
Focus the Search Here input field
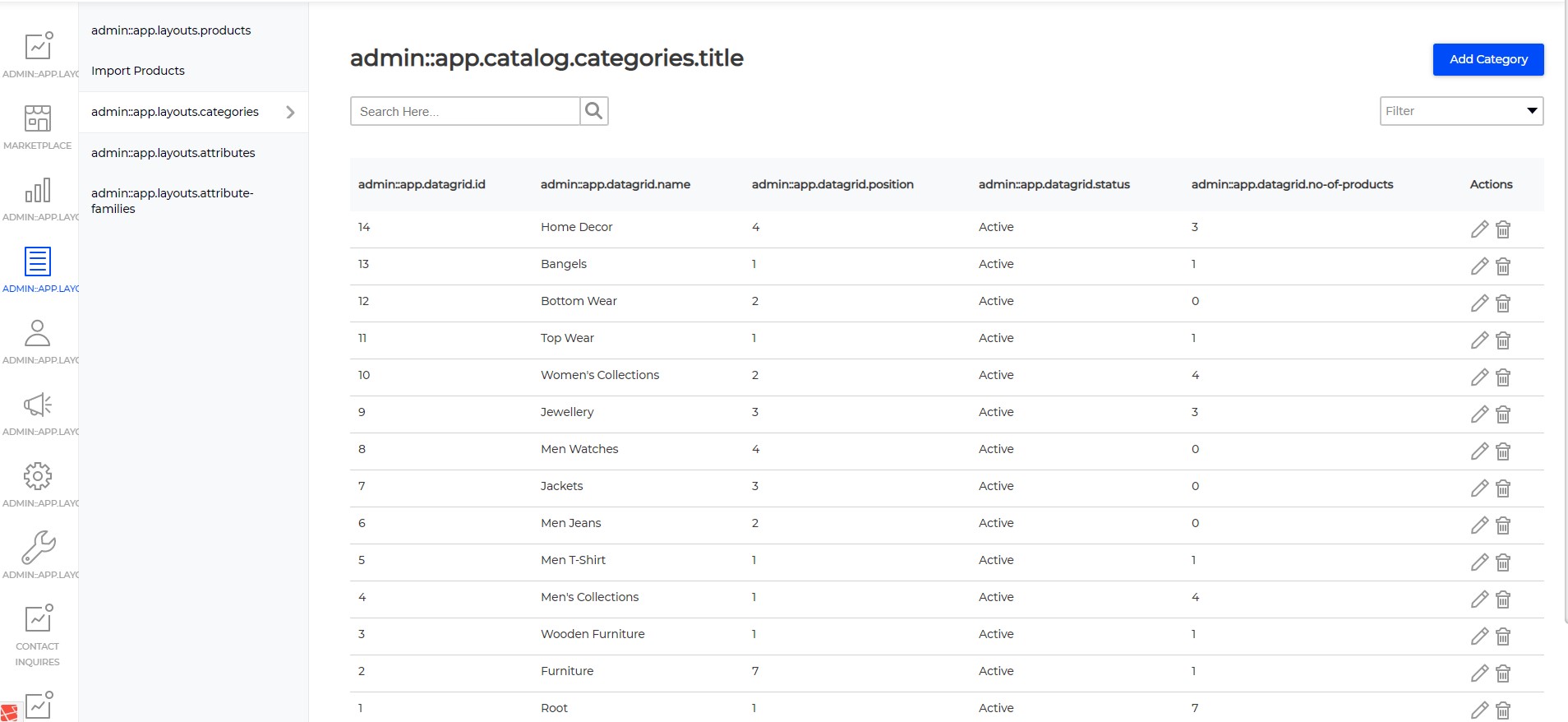pyautogui.click(x=465, y=111)
